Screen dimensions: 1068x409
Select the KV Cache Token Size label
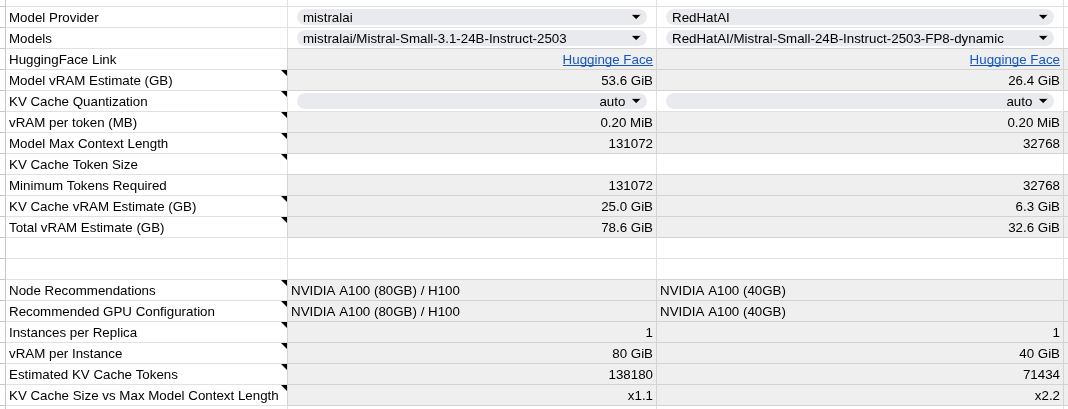(x=146, y=164)
